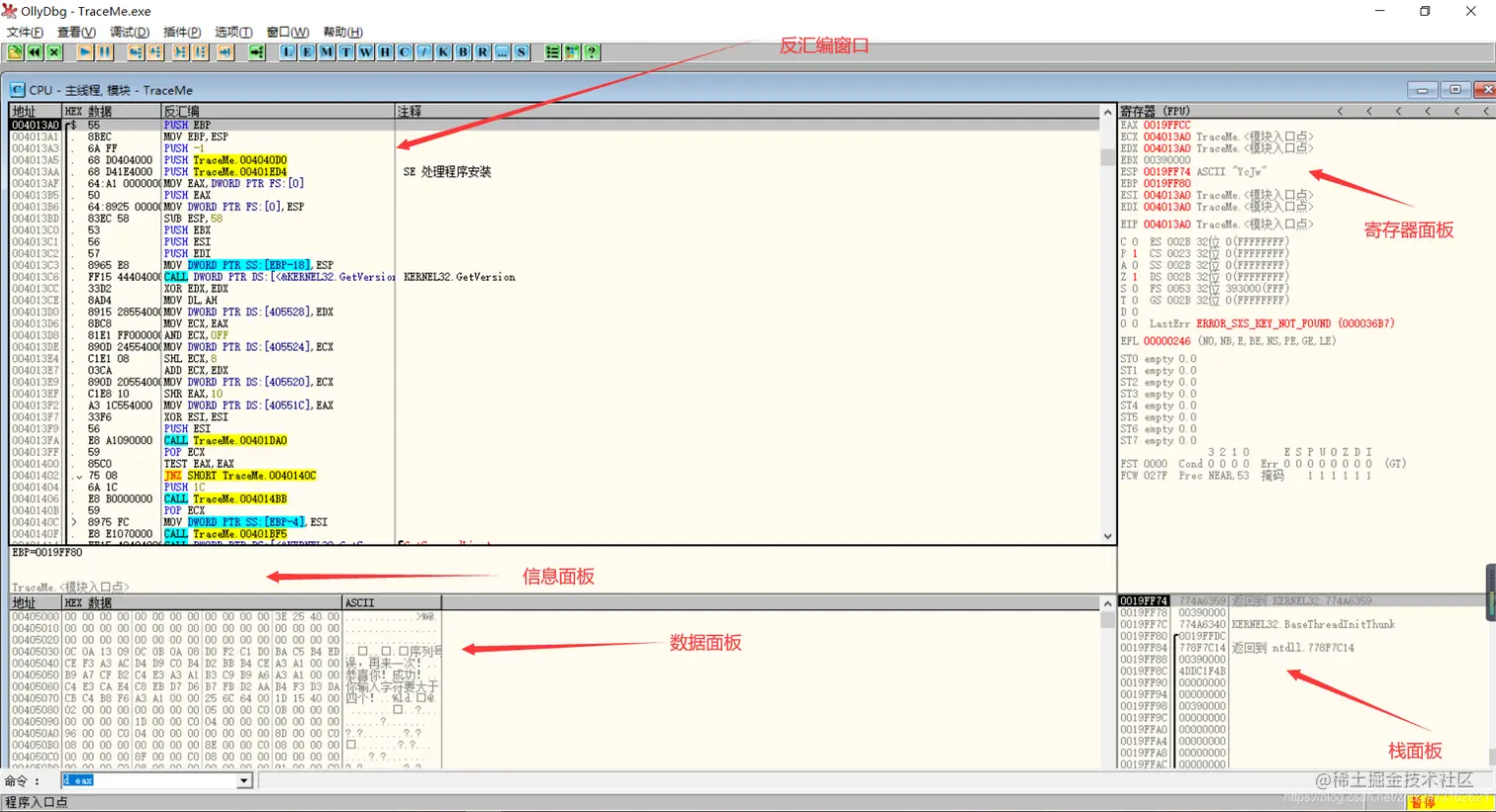Open Memory map with M button
The width and height of the screenshot is (1496, 812).
(x=327, y=52)
